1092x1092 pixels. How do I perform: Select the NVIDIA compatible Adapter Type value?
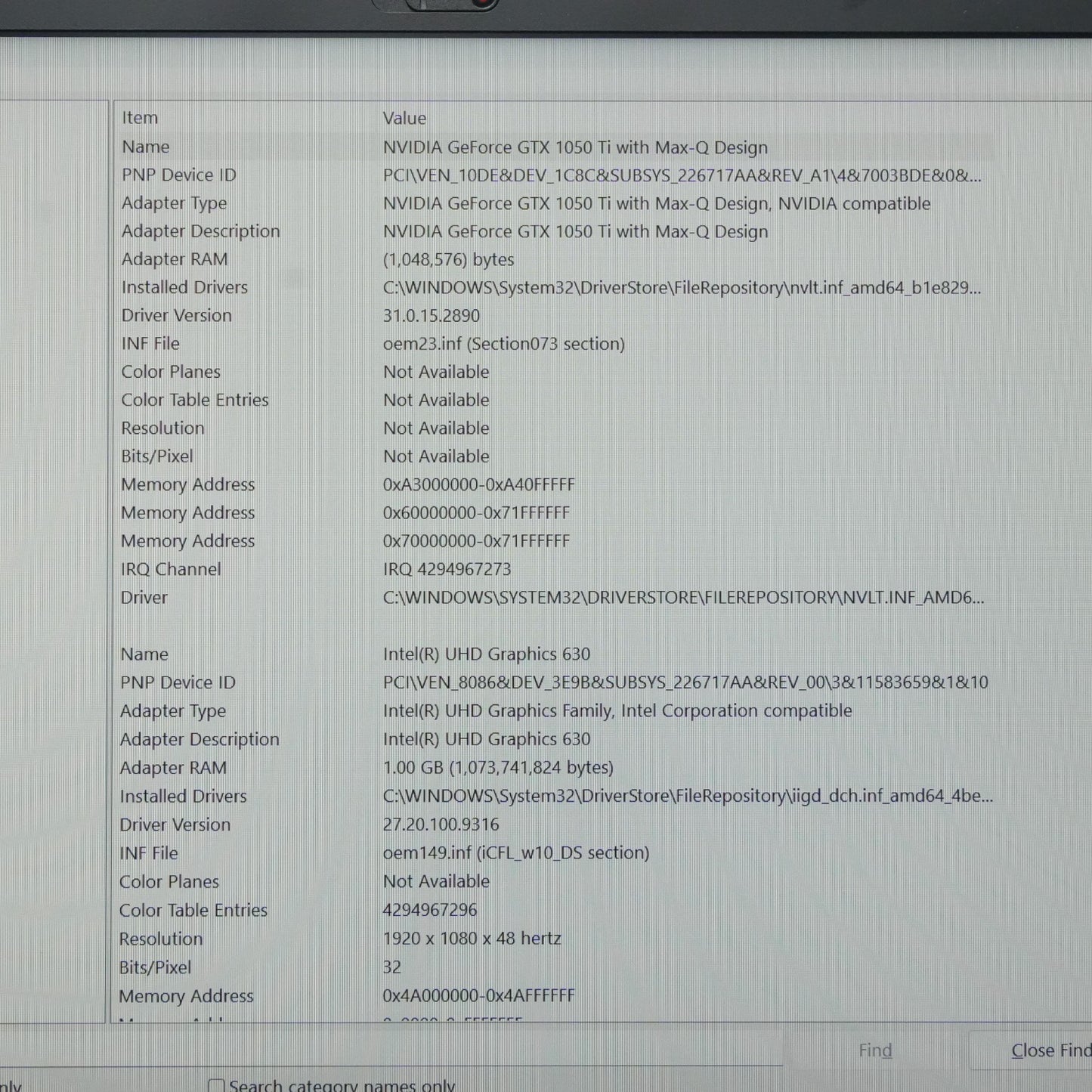656,204
